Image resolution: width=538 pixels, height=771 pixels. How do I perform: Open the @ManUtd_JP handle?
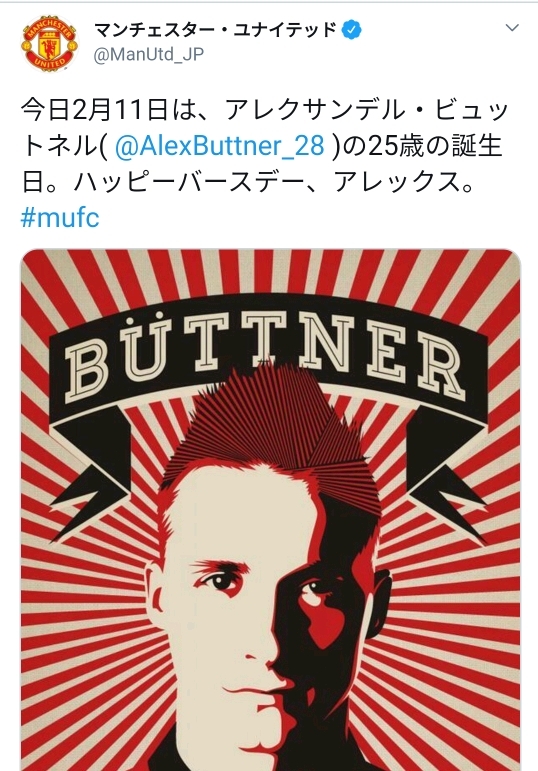point(149,54)
